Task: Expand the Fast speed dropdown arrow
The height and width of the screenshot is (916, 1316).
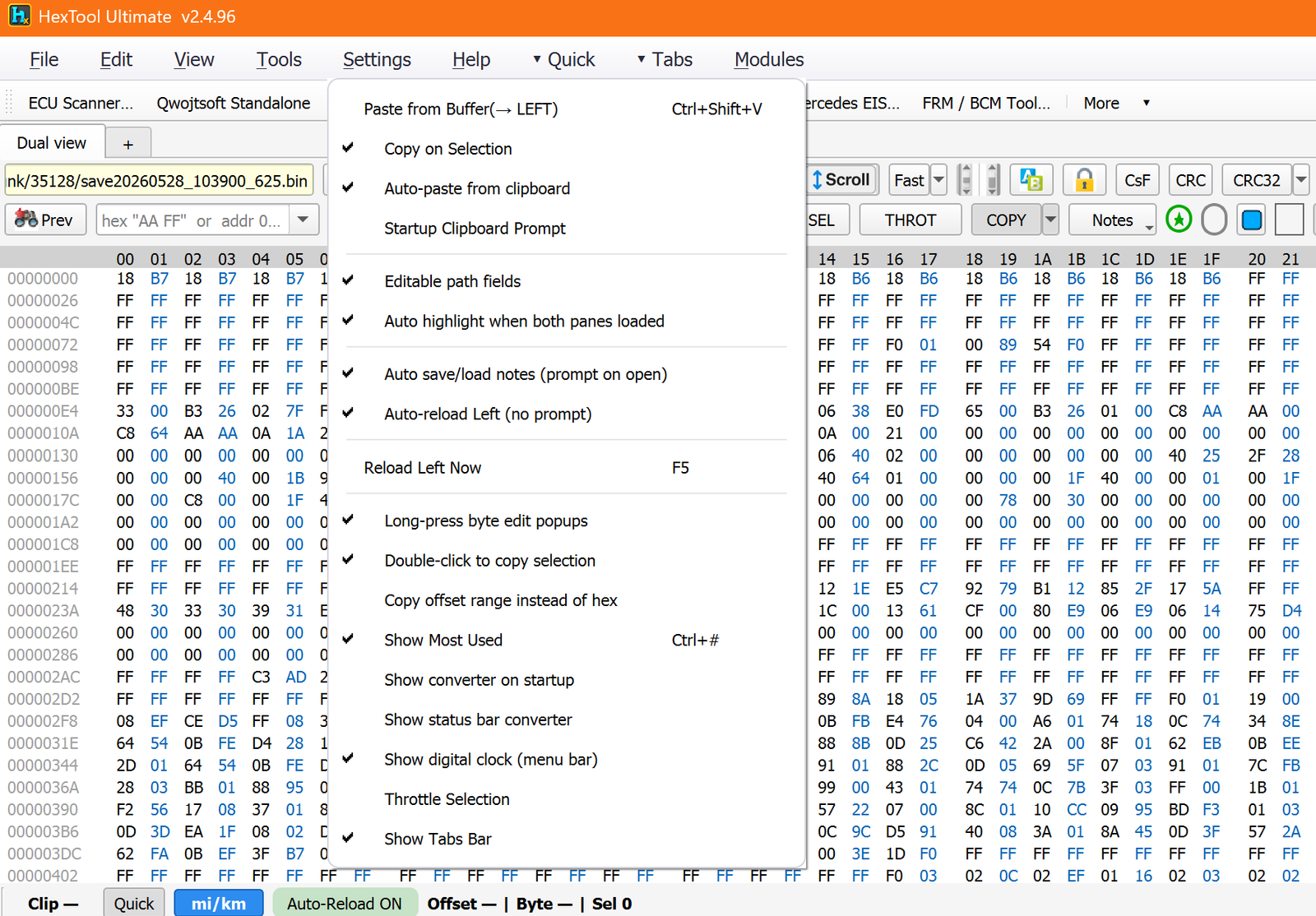Action: click(x=938, y=179)
